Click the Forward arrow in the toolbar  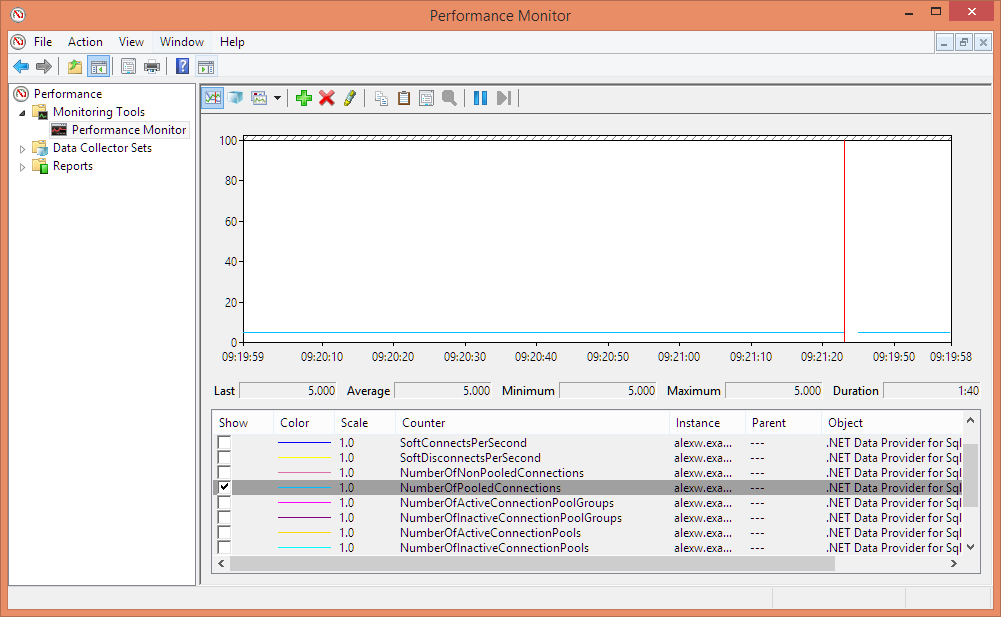click(x=44, y=66)
